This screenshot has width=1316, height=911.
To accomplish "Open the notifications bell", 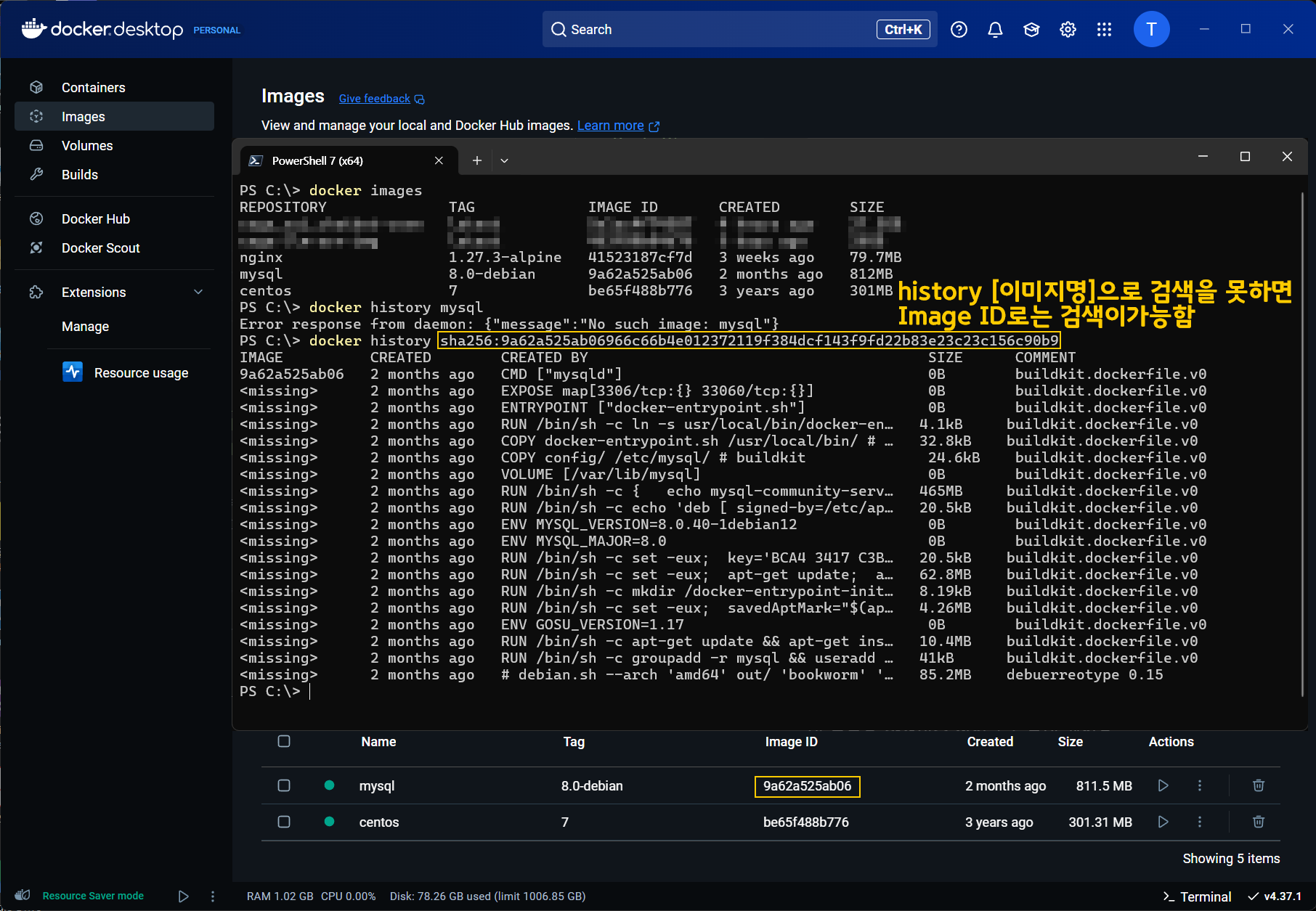I will pyautogui.click(x=995, y=30).
